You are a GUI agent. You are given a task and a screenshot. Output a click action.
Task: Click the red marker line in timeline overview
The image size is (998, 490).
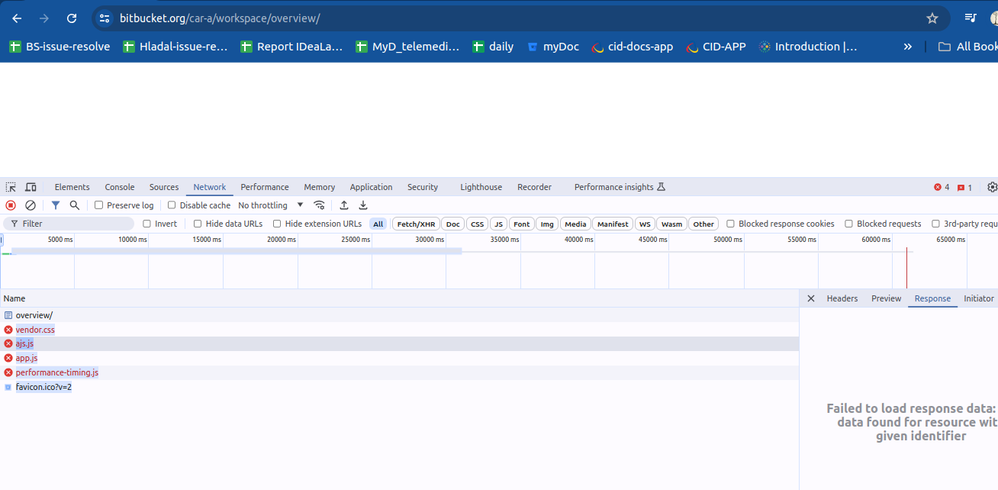coord(906,267)
